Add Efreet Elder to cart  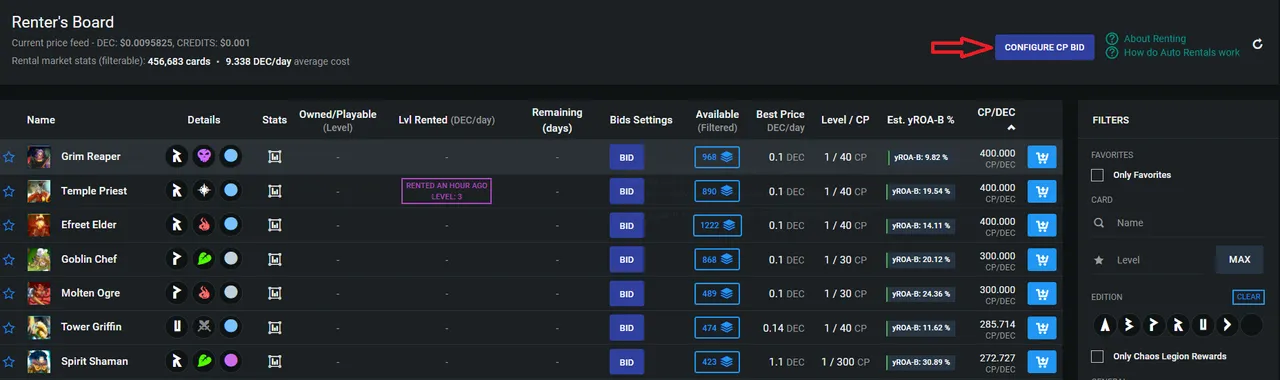[1042, 225]
